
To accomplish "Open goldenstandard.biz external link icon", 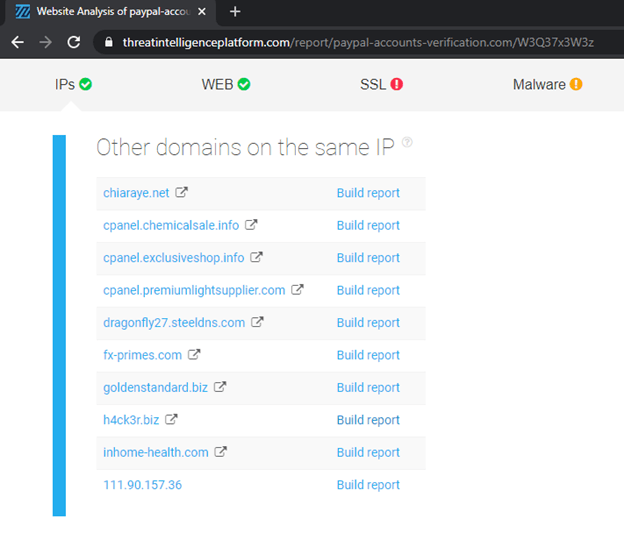I will point(220,387).
